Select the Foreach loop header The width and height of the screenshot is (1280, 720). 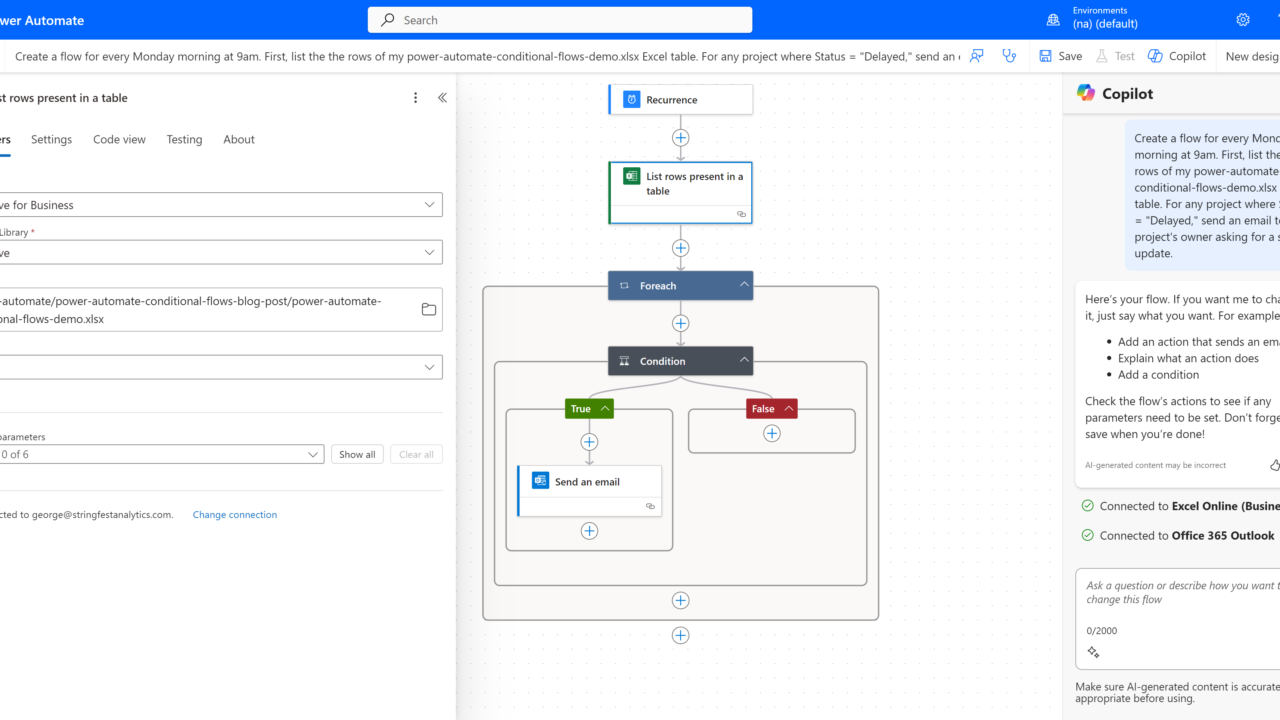click(x=681, y=286)
